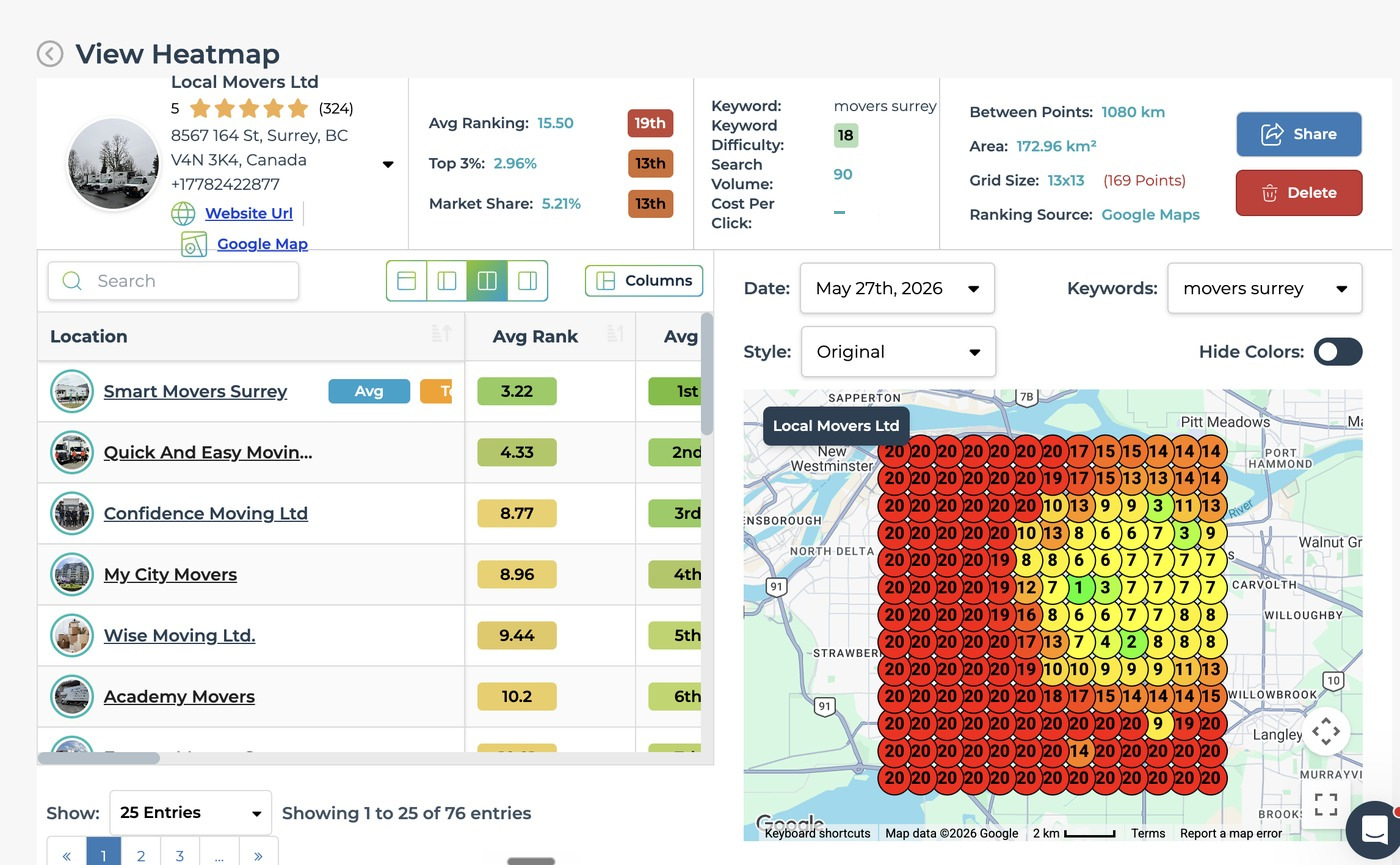Screen dimensions: 1400x865
Task: Click the 13th Top 3% badge
Action: click(x=650, y=163)
